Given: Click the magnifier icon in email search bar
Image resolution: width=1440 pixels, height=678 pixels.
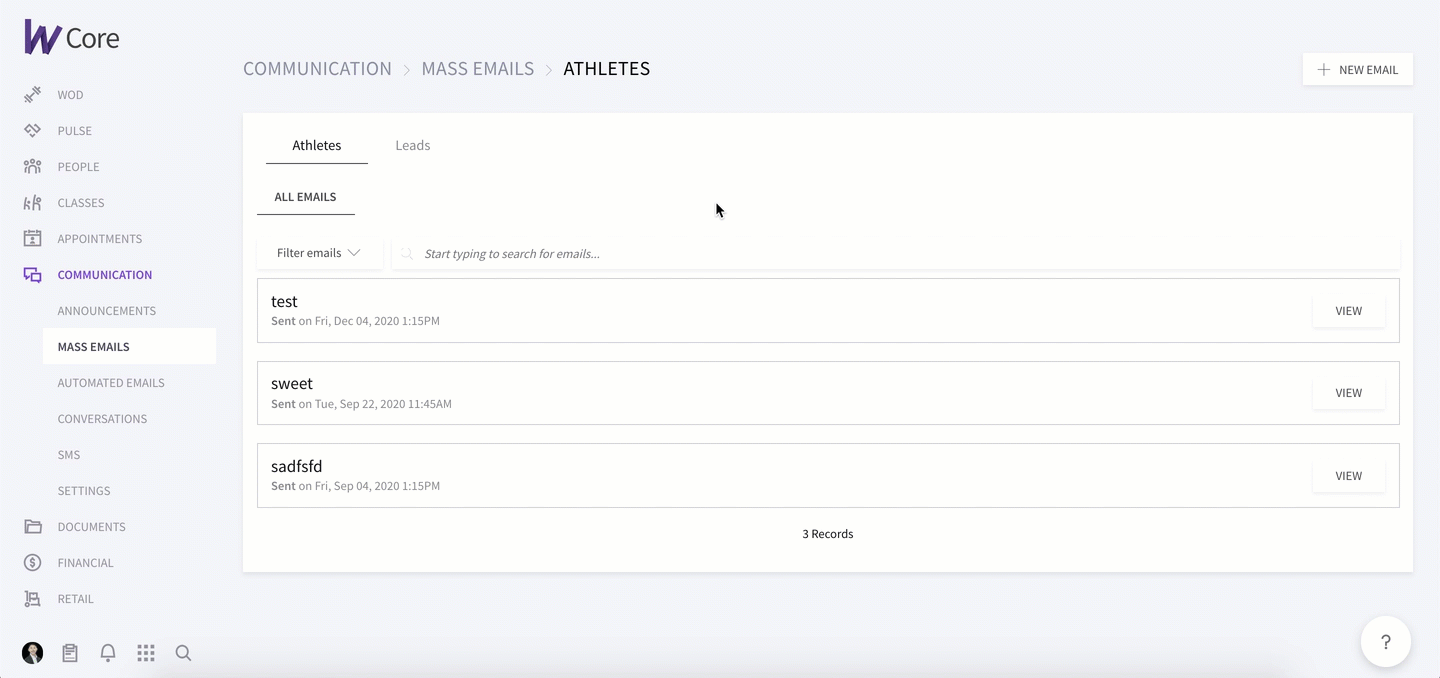Looking at the screenshot, I should [x=407, y=254].
